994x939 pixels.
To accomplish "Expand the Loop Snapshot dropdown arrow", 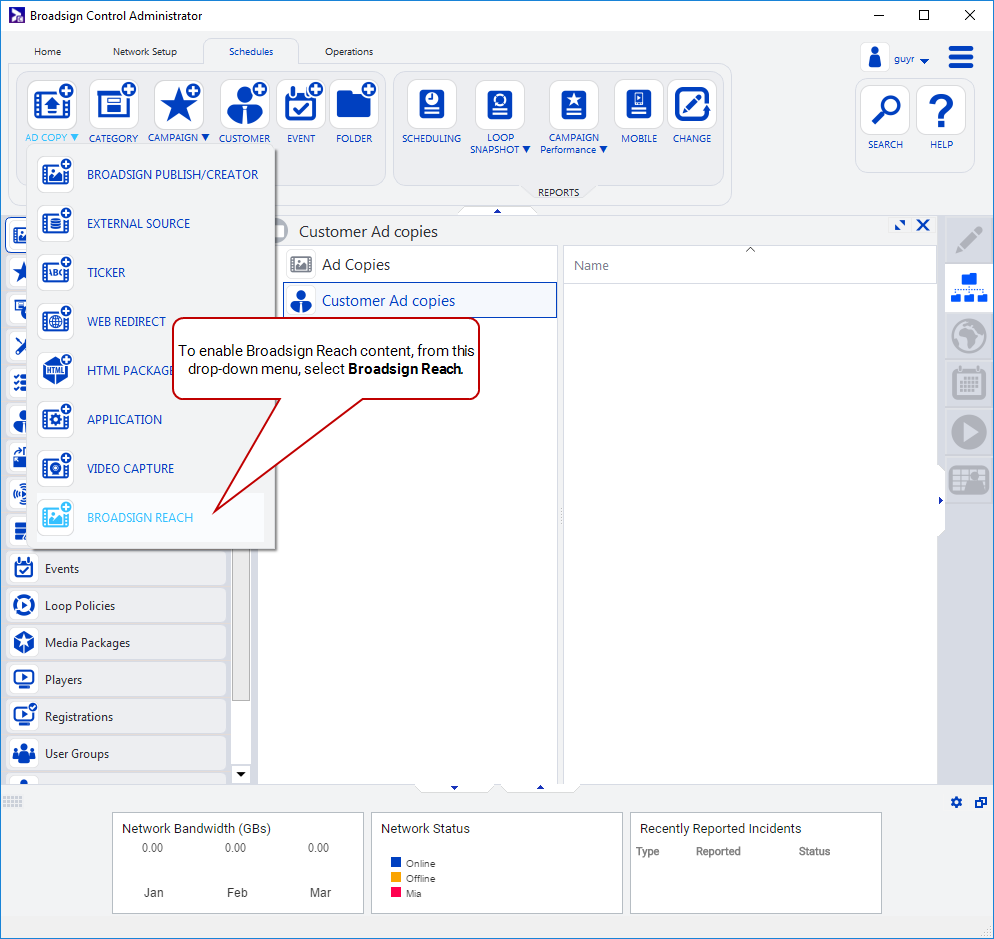I will pos(526,150).
